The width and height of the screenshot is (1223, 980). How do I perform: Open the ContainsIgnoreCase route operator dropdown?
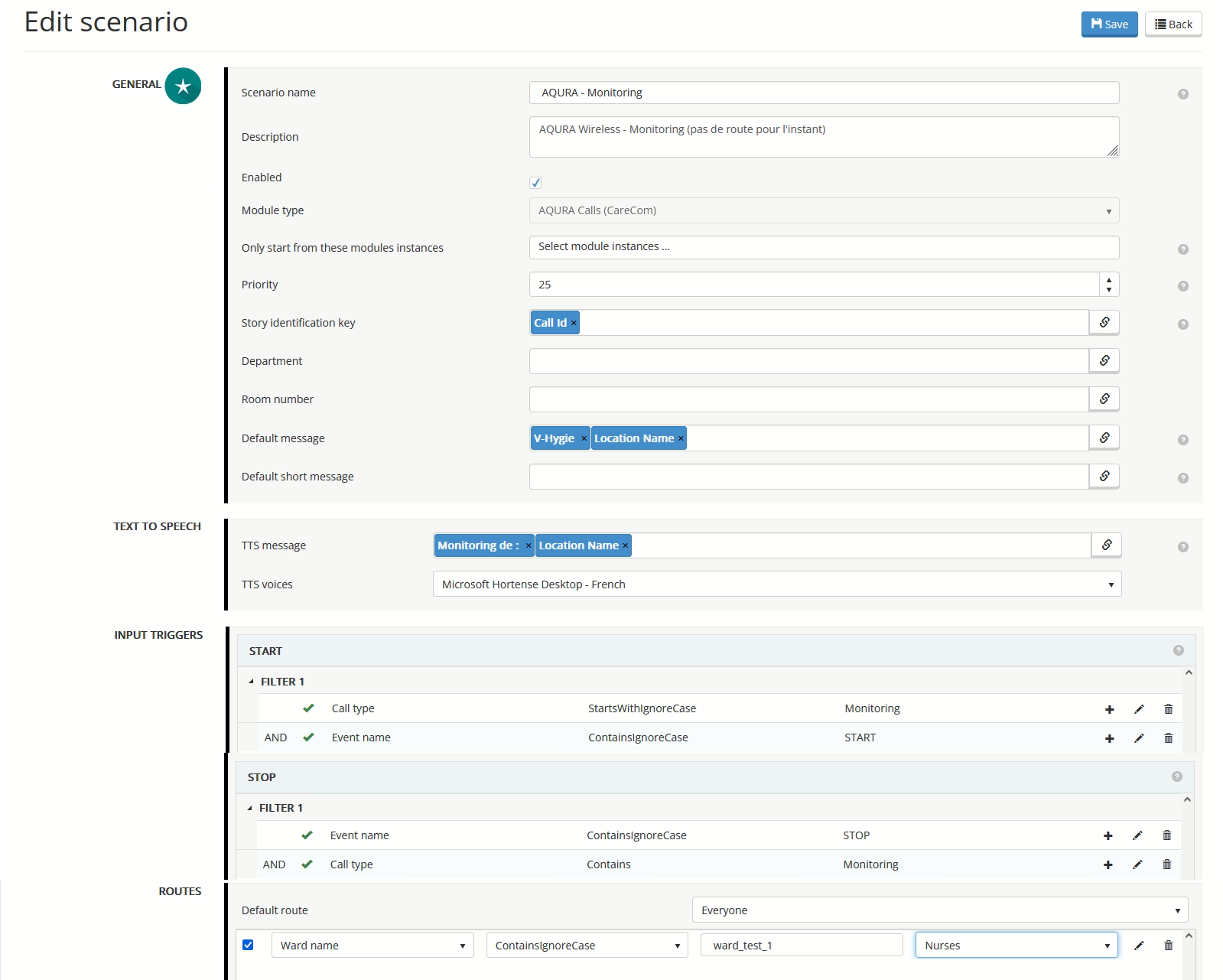(587, 946)
